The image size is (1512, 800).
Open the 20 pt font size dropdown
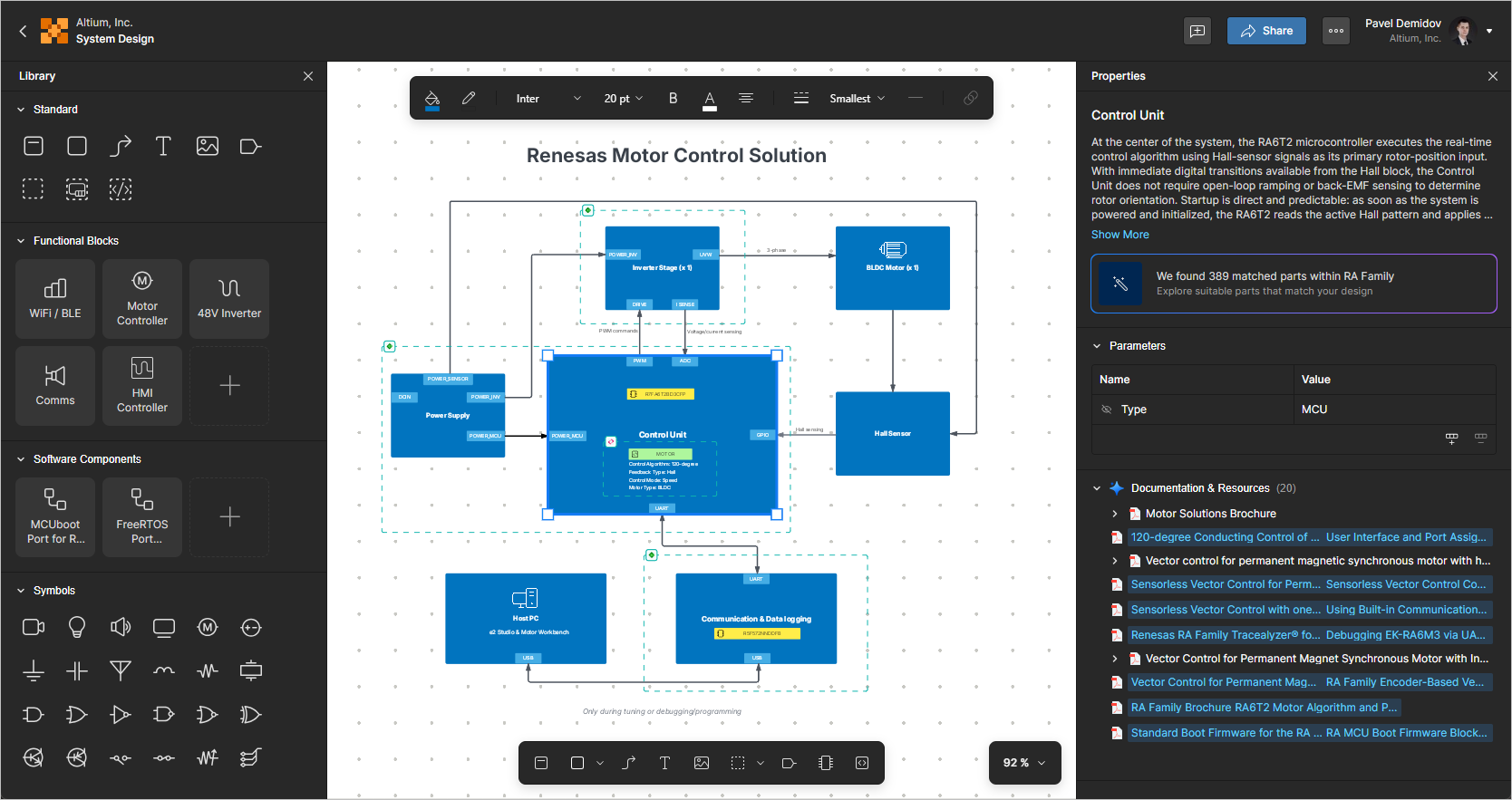click(624, 98)
